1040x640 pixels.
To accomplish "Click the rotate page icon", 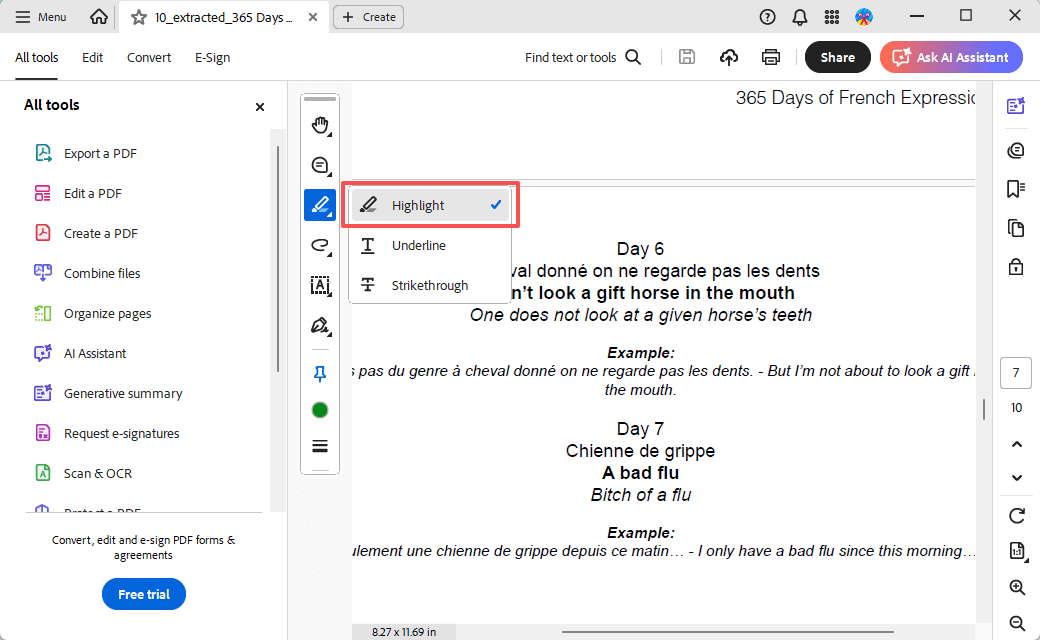I will pyautogui.click(x=1017, y=516).
